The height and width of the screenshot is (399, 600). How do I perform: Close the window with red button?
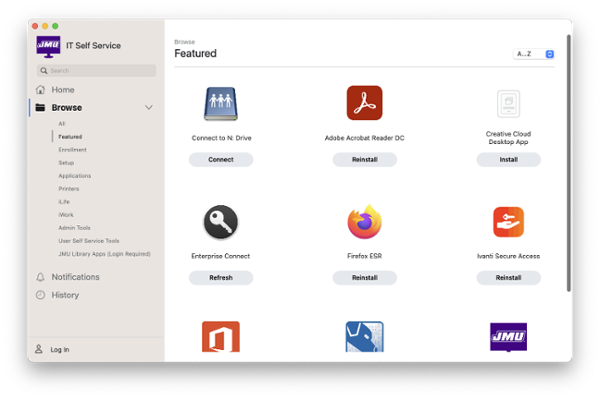coord(35,26)
